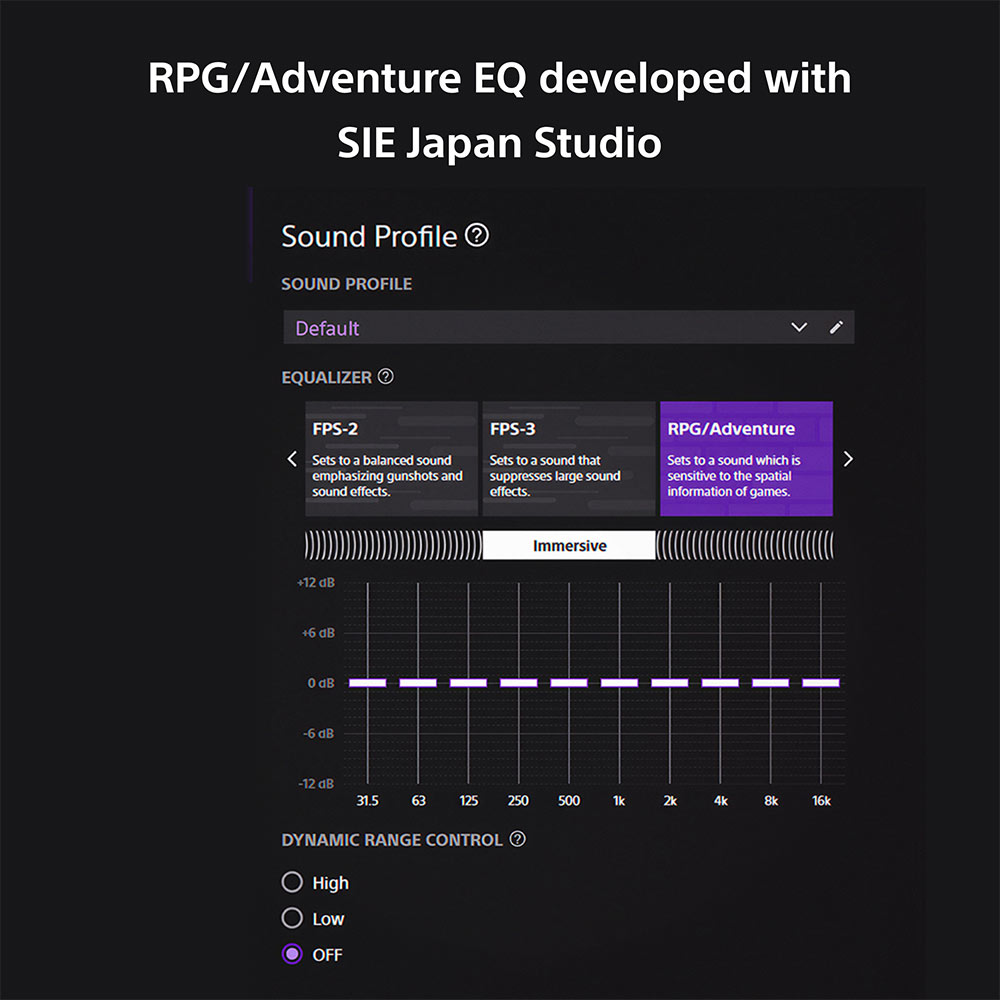Click the "Sound Profile" heading text

point(369,236)
